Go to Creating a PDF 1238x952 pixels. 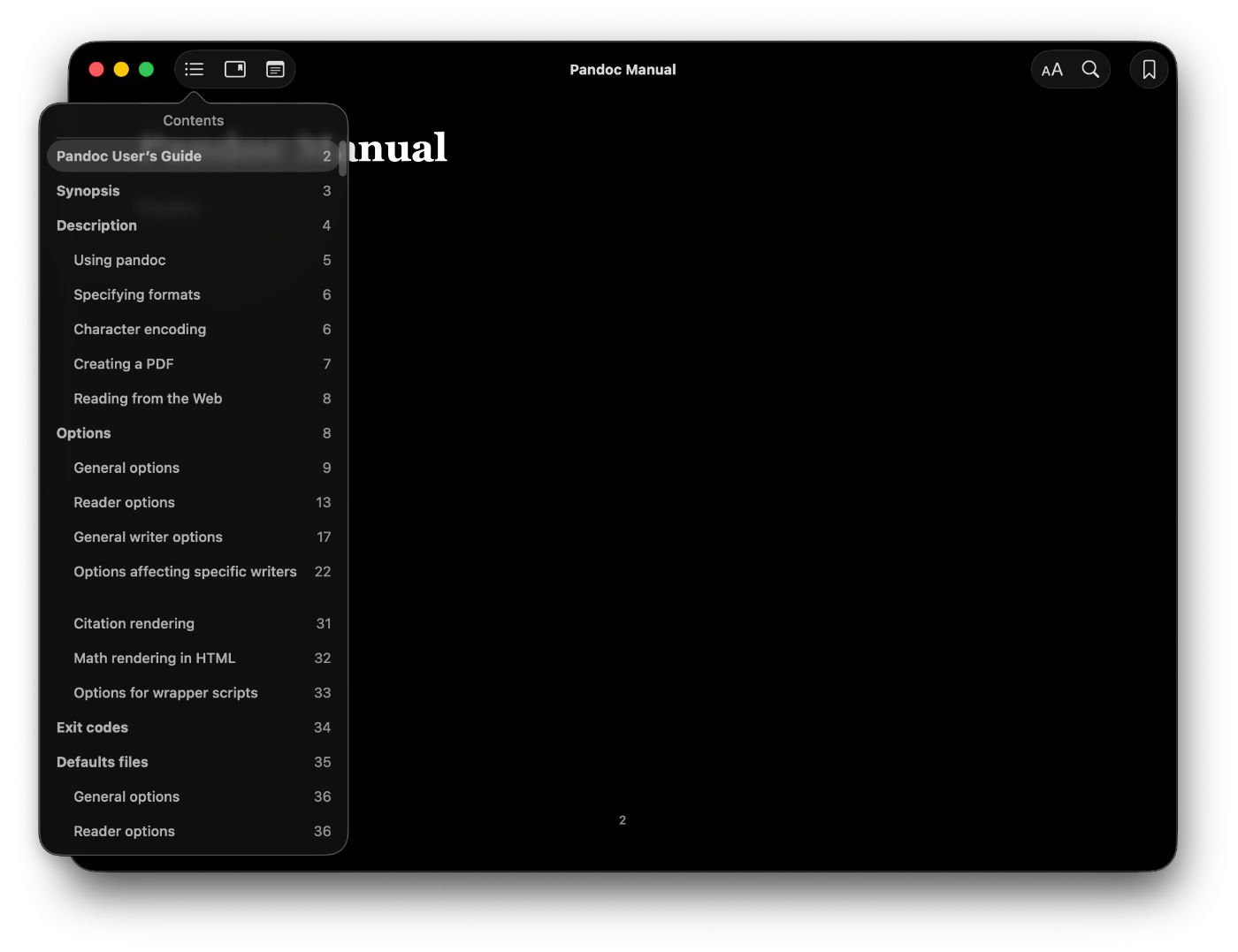point(193,363)
